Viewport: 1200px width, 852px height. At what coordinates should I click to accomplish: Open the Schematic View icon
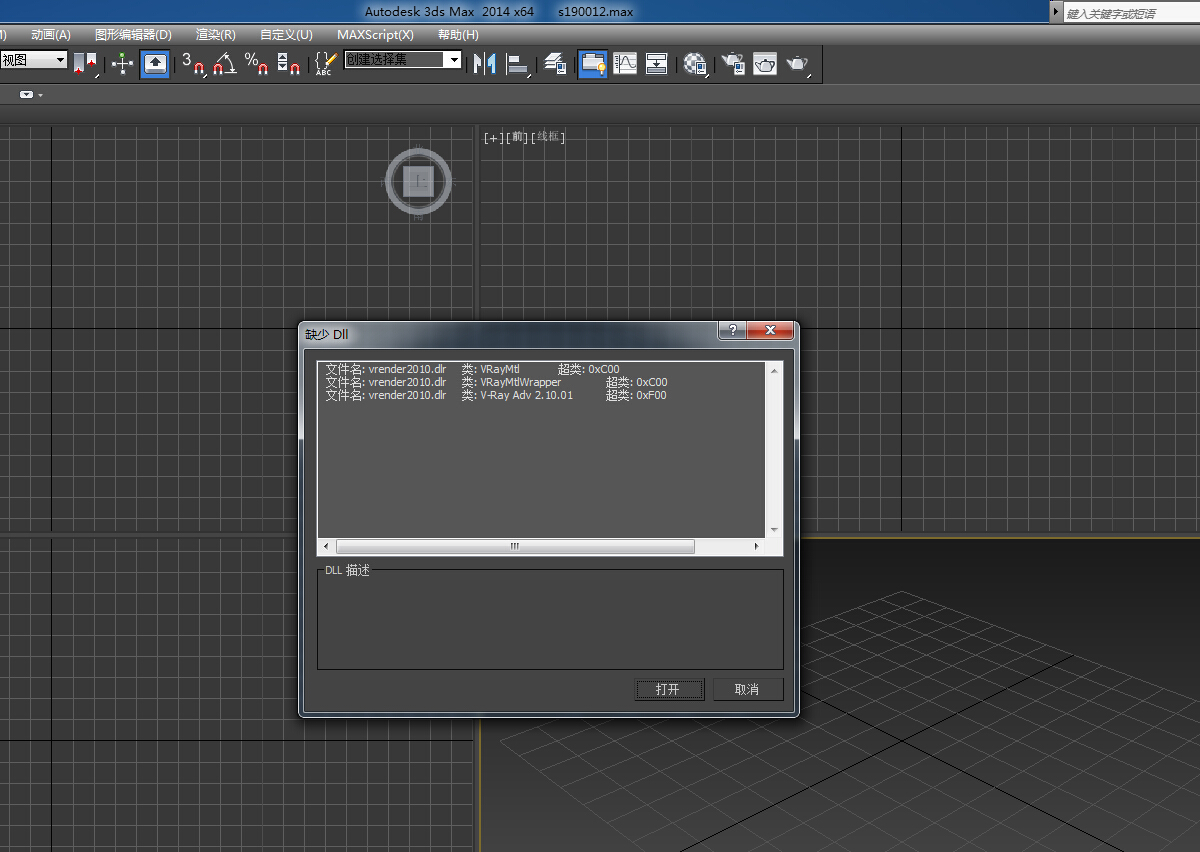pos(657,64)
